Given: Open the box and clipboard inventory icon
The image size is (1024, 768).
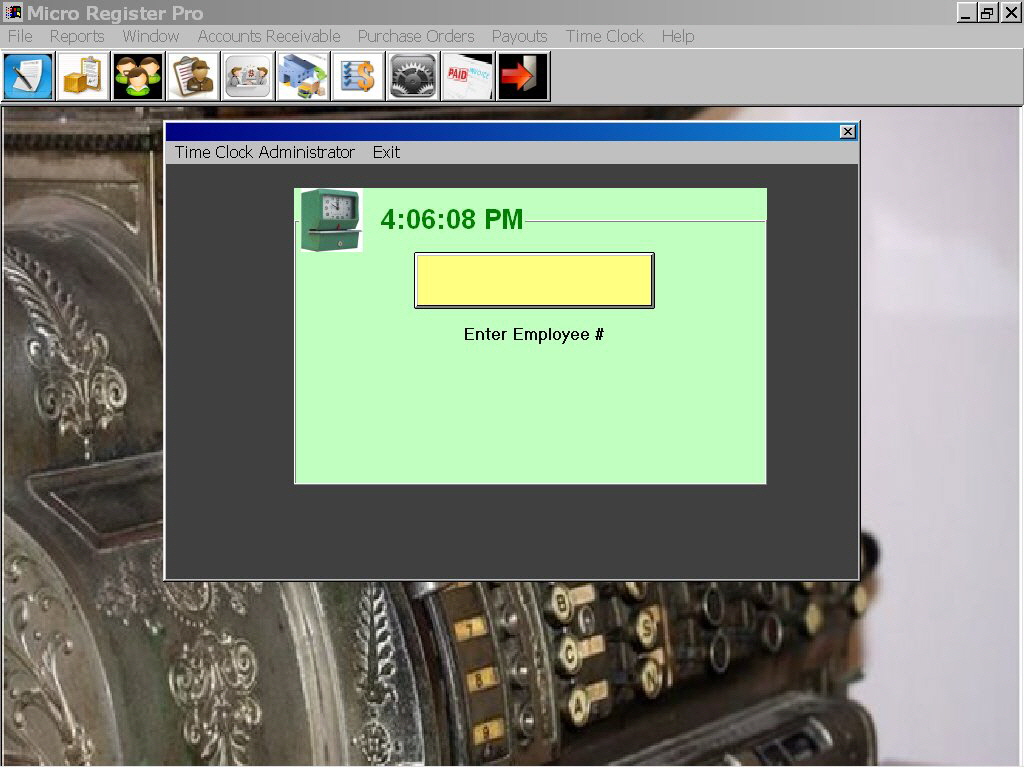Looking at the screenshot, I should pos(83,76).
